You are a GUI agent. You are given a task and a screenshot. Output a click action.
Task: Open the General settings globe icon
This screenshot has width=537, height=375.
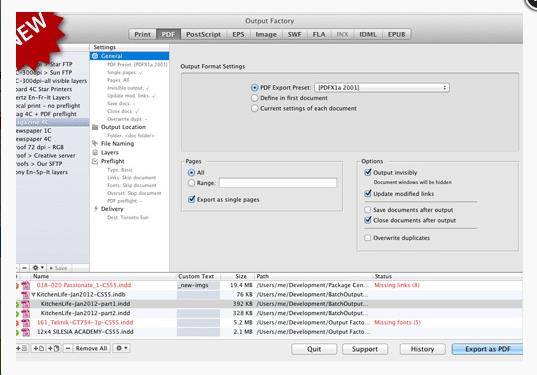tap(95, 56)
